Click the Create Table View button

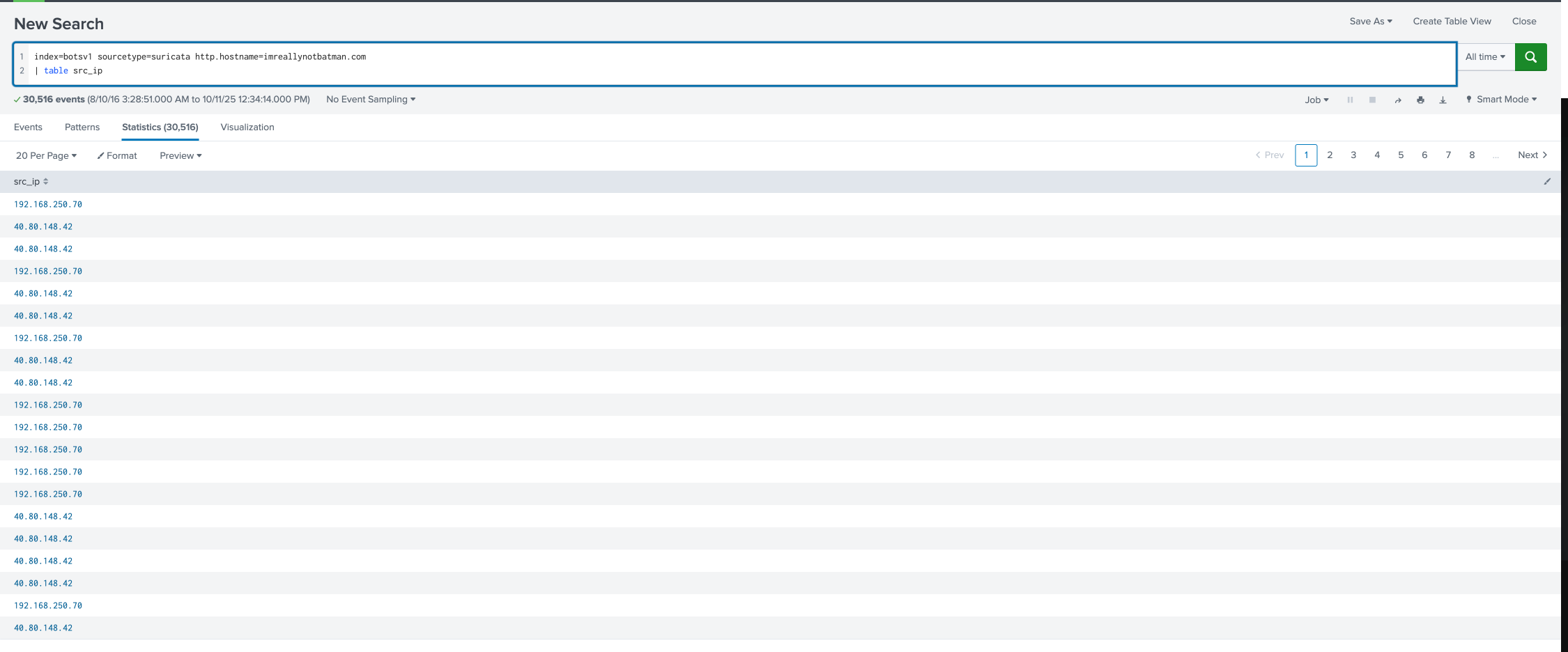(x=1452, y=22)
